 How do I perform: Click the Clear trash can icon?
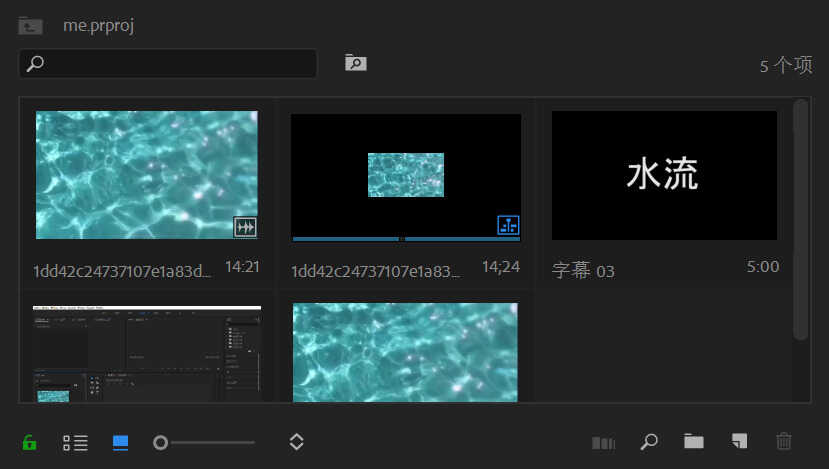click(784, 441)
